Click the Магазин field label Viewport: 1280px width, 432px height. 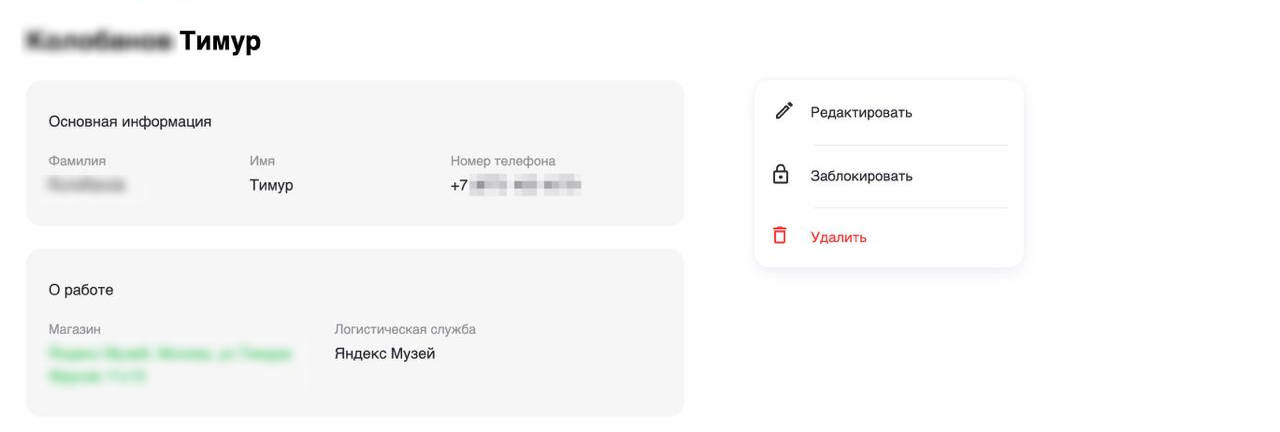[75, 329]
